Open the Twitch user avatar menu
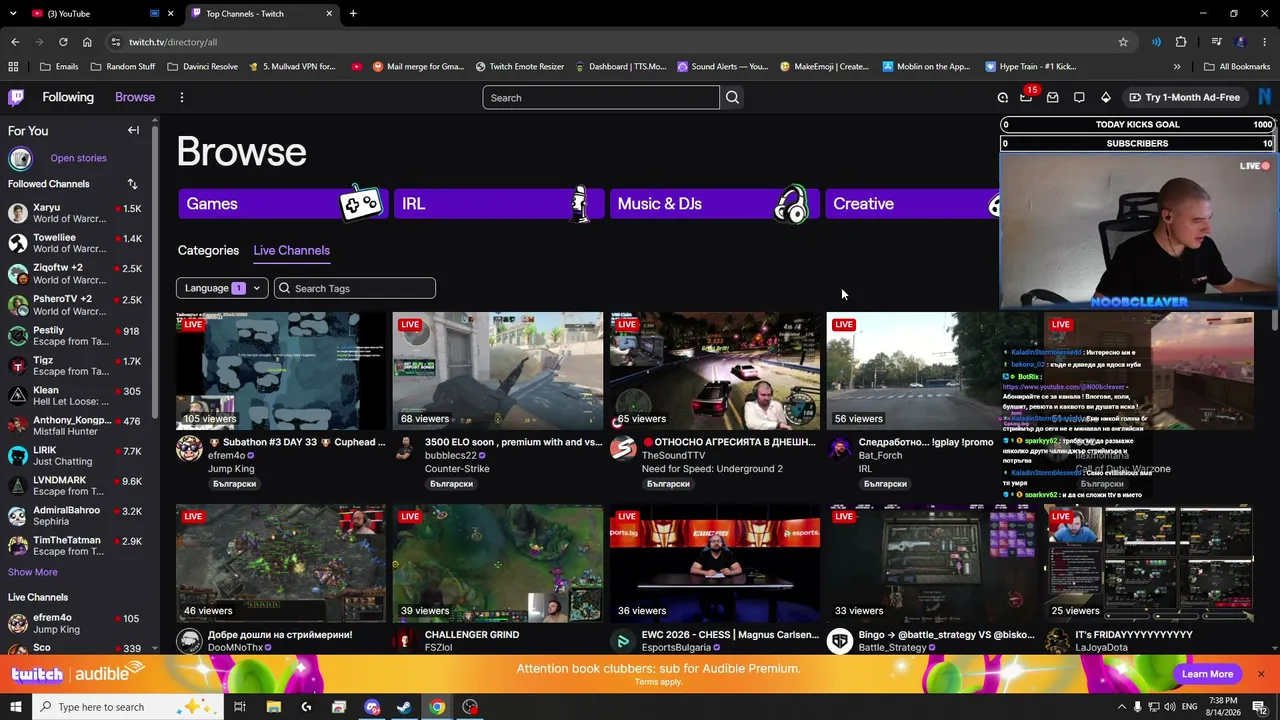1280x720 pixels. 1264,97
